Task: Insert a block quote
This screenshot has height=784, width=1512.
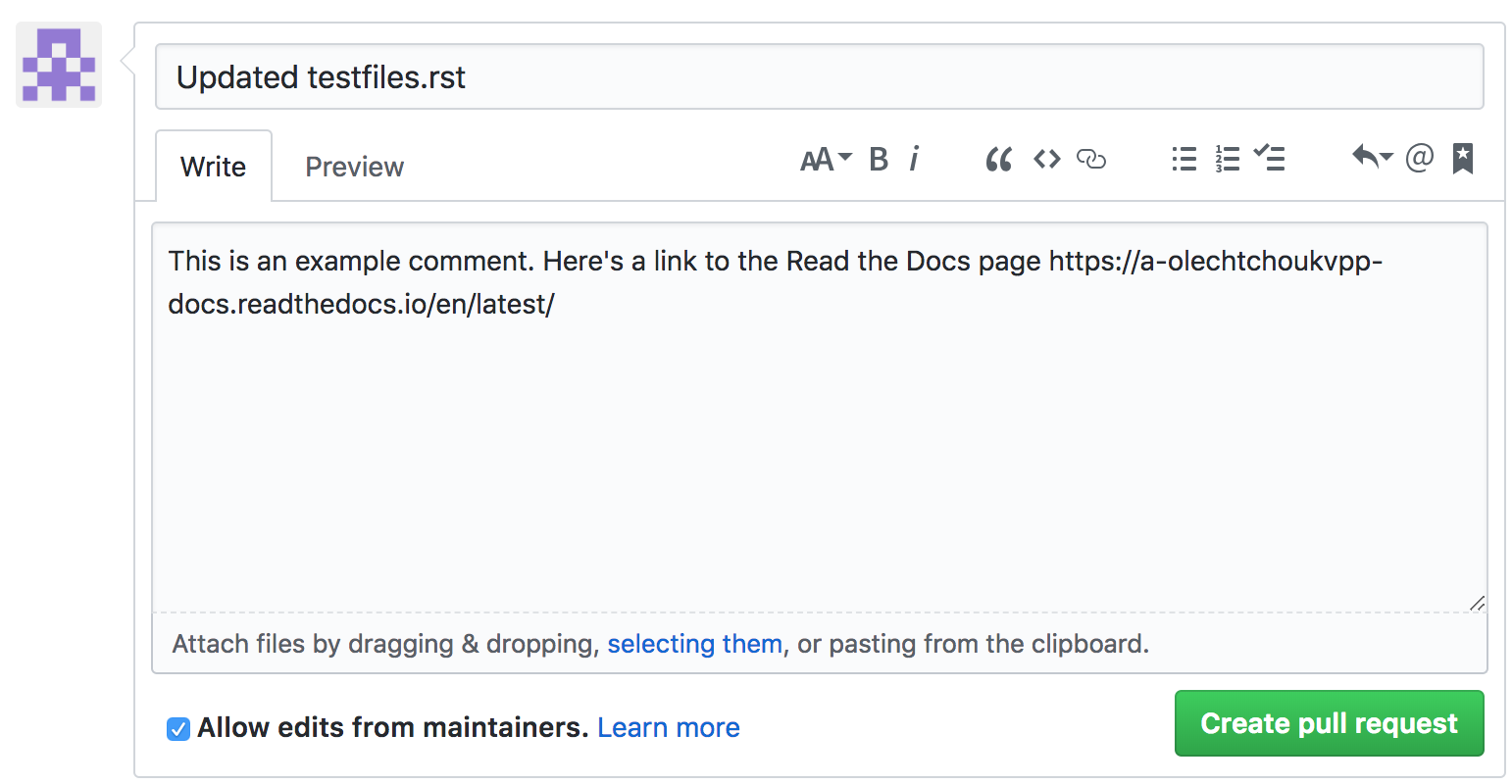Action: click(998, 159)
